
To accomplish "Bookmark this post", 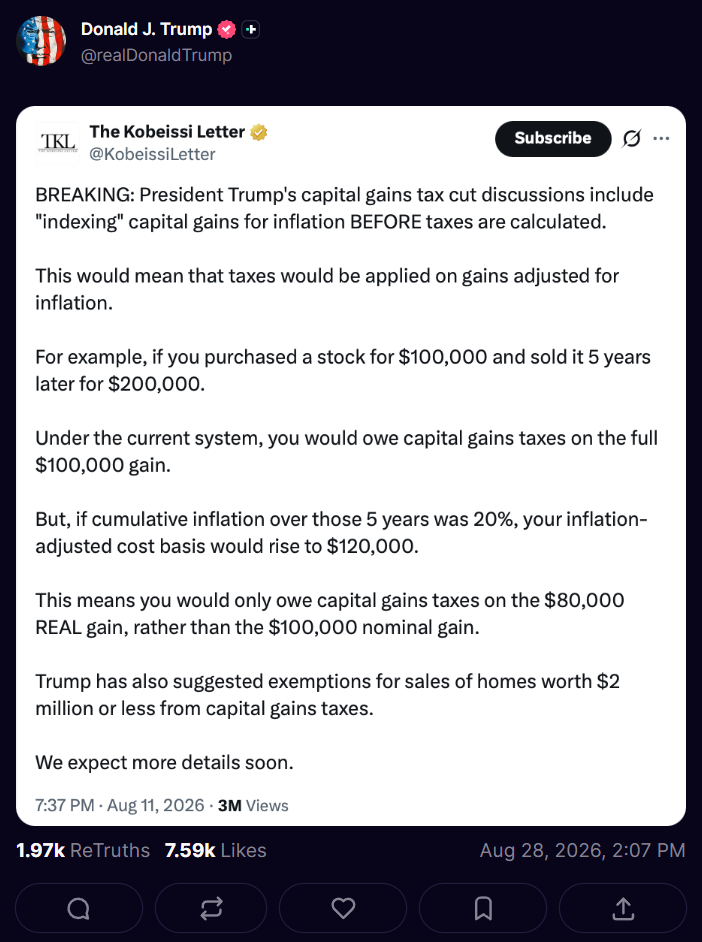I will tap(483, 908).
